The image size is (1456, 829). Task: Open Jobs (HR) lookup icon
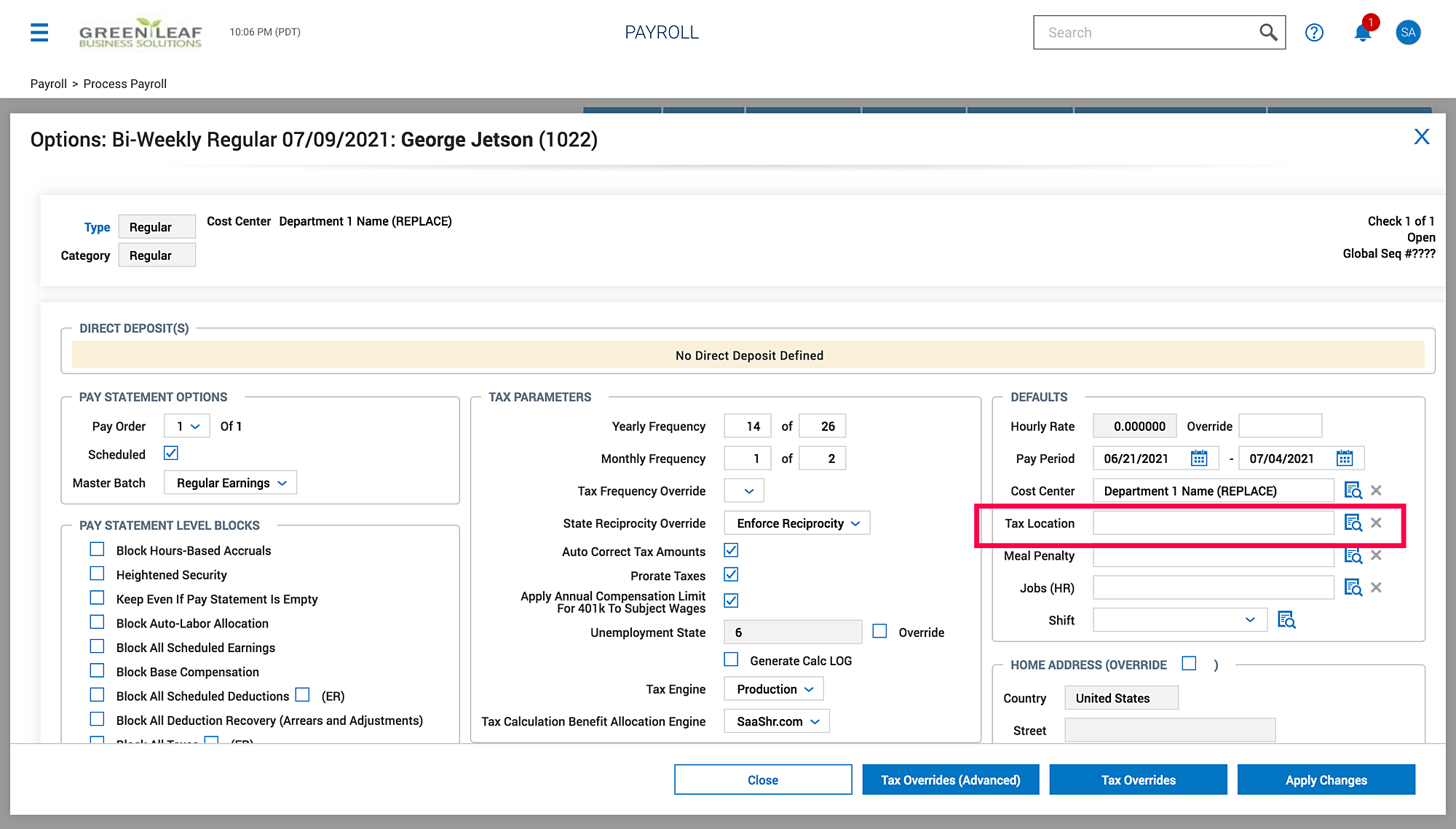[1353, 587]
